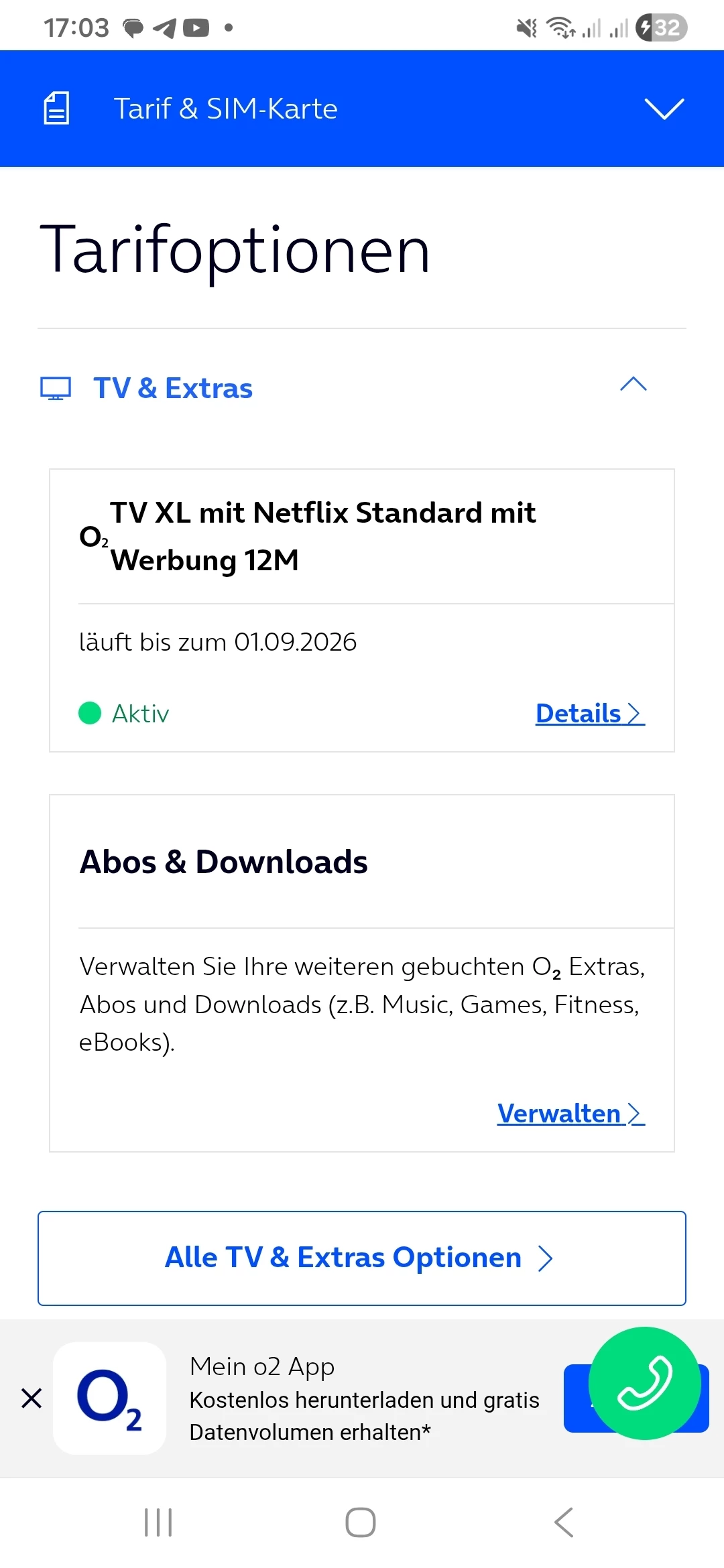Tap the TV XL mit Netflix Standard title
The image size is (724, 1568).
322,536
